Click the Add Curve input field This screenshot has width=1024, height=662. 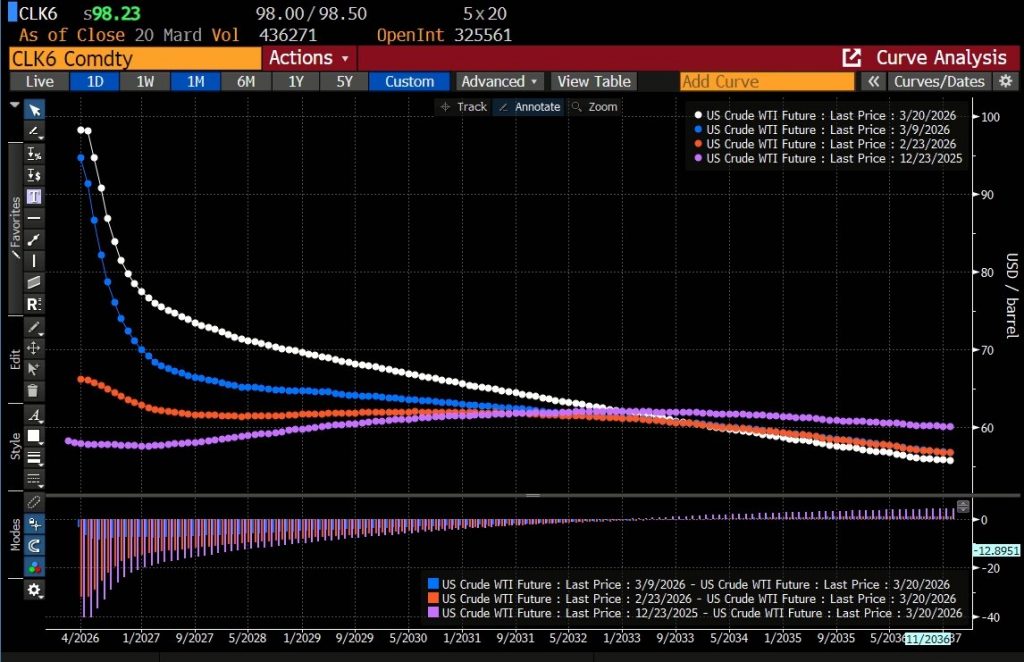766,82
